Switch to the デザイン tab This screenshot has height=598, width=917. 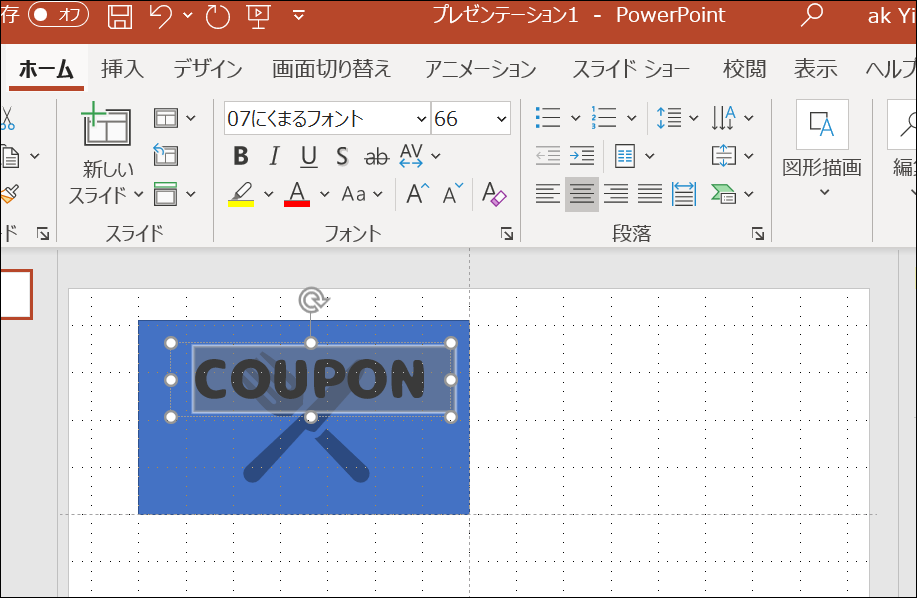pyautogui.click(x=208, y=69)
